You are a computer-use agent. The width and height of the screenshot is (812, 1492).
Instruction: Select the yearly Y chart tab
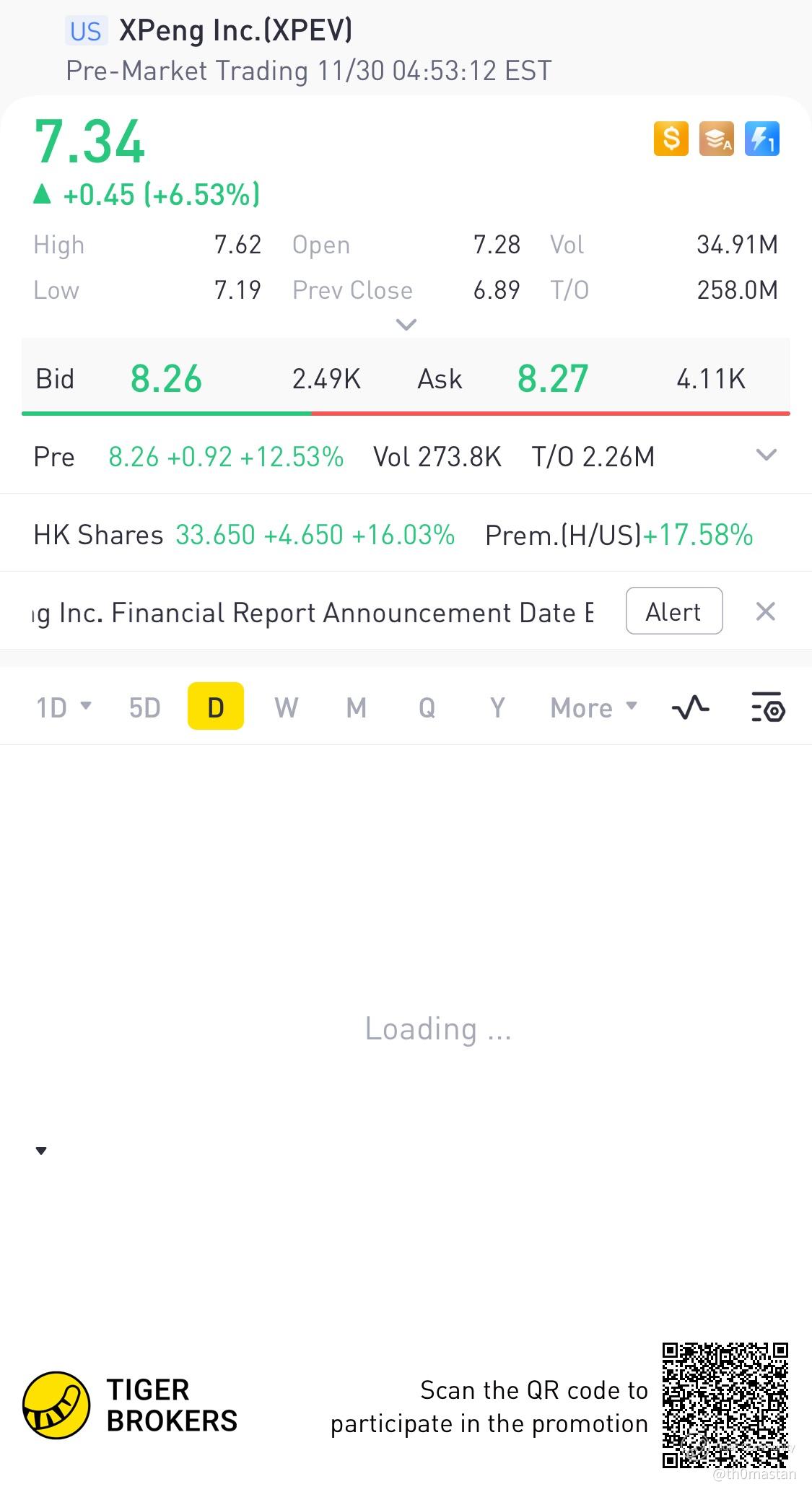pyautogui.click(x=497, y=707)
